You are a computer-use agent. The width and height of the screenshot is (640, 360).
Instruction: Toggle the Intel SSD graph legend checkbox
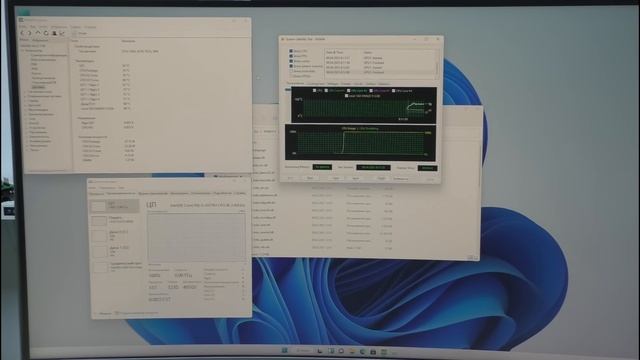(347, 96)
